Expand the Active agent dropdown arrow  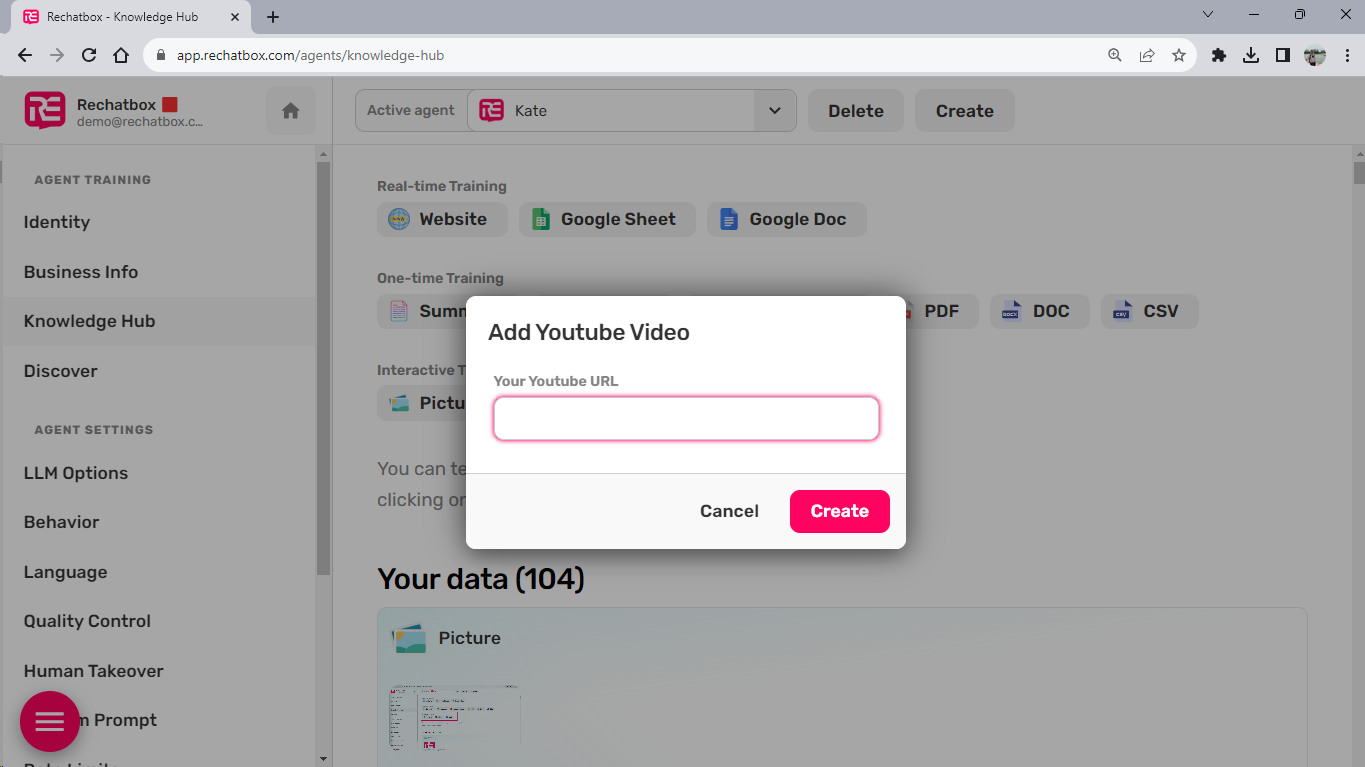tap(775, 111)
